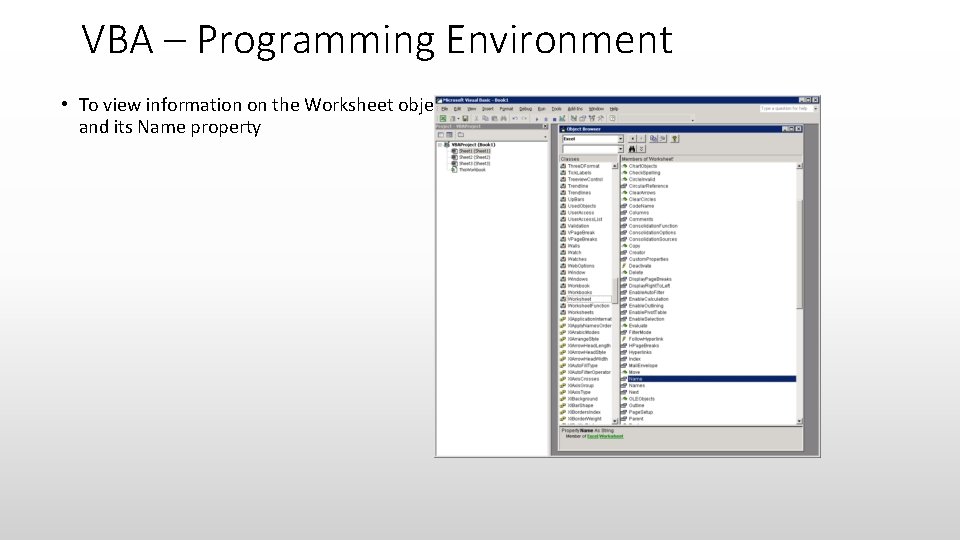Select Sheet3 (Sheet3) in project tree
This screenshot has height=540, width=960.
(x=474, y=163)
